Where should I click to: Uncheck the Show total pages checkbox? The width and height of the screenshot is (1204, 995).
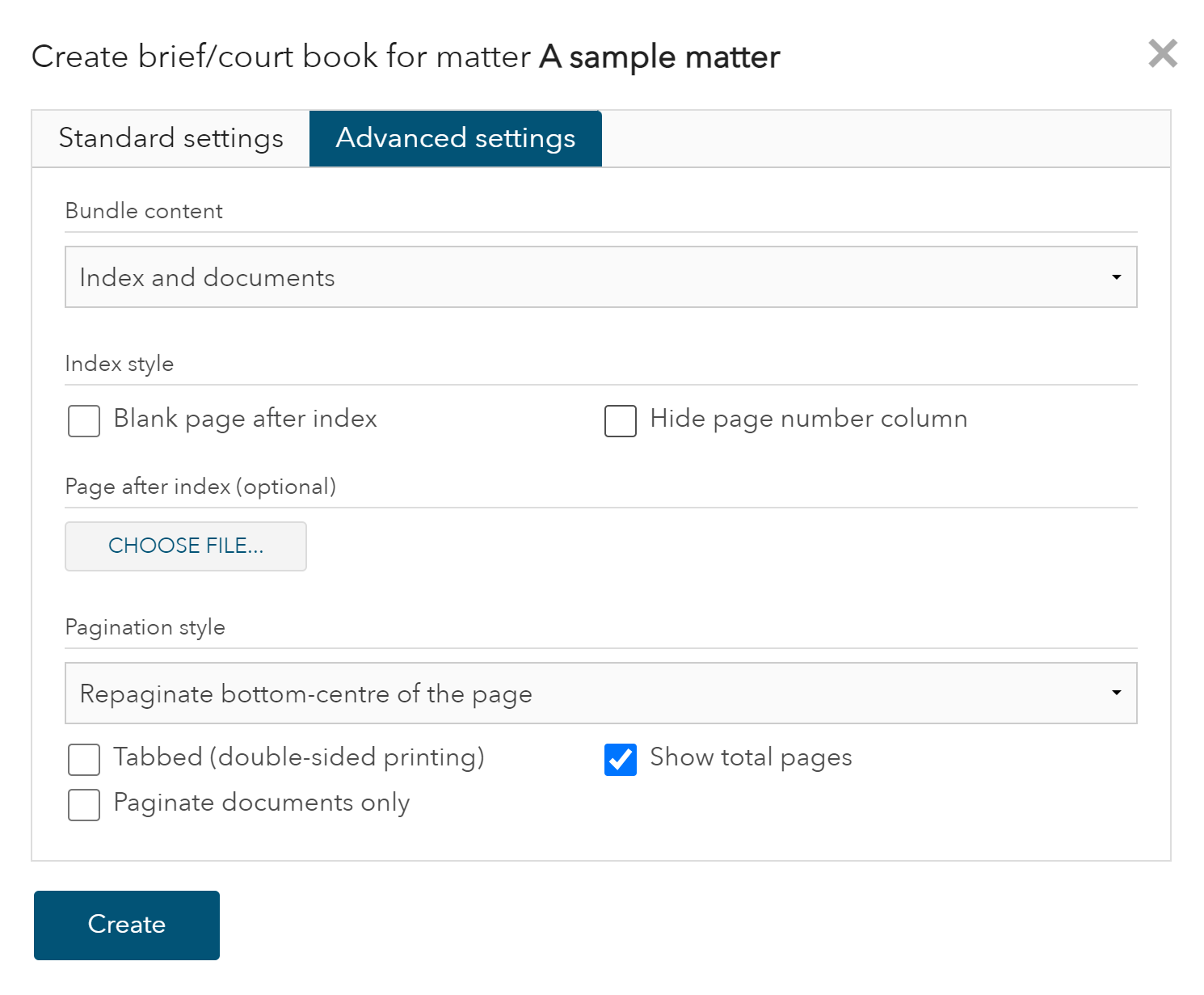click(621, 760)
